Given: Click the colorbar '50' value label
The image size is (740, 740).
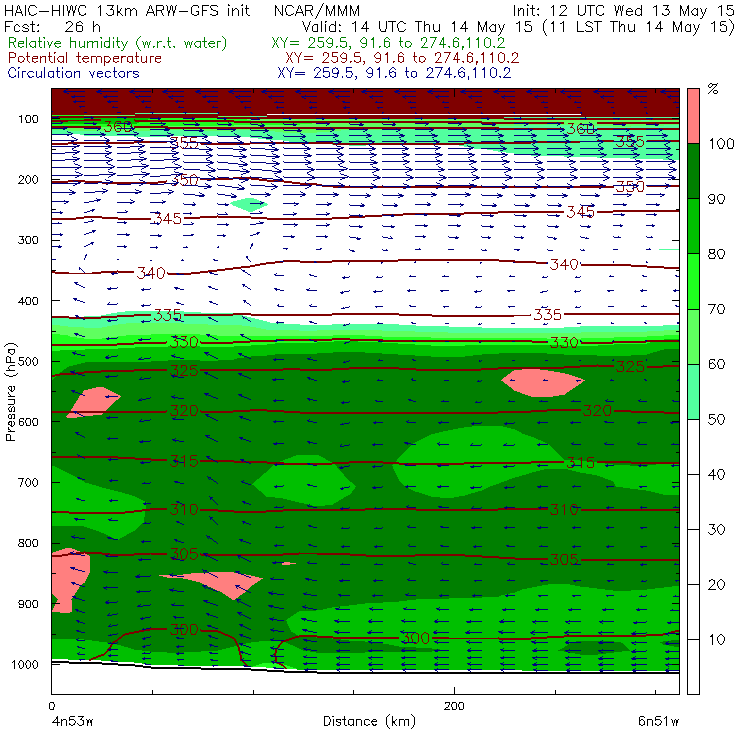Looking at the screenshot, I should point(716,419).
